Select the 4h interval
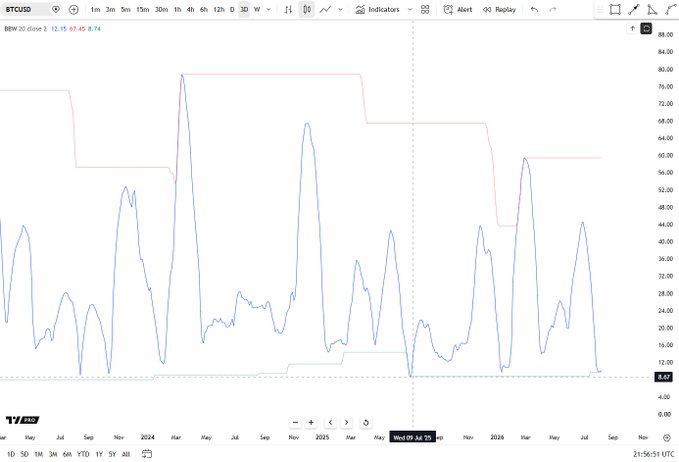 click(191, 10)
